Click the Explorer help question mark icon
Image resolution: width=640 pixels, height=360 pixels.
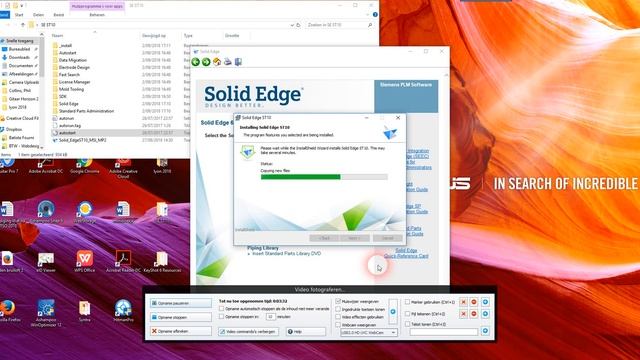[375, 15]
